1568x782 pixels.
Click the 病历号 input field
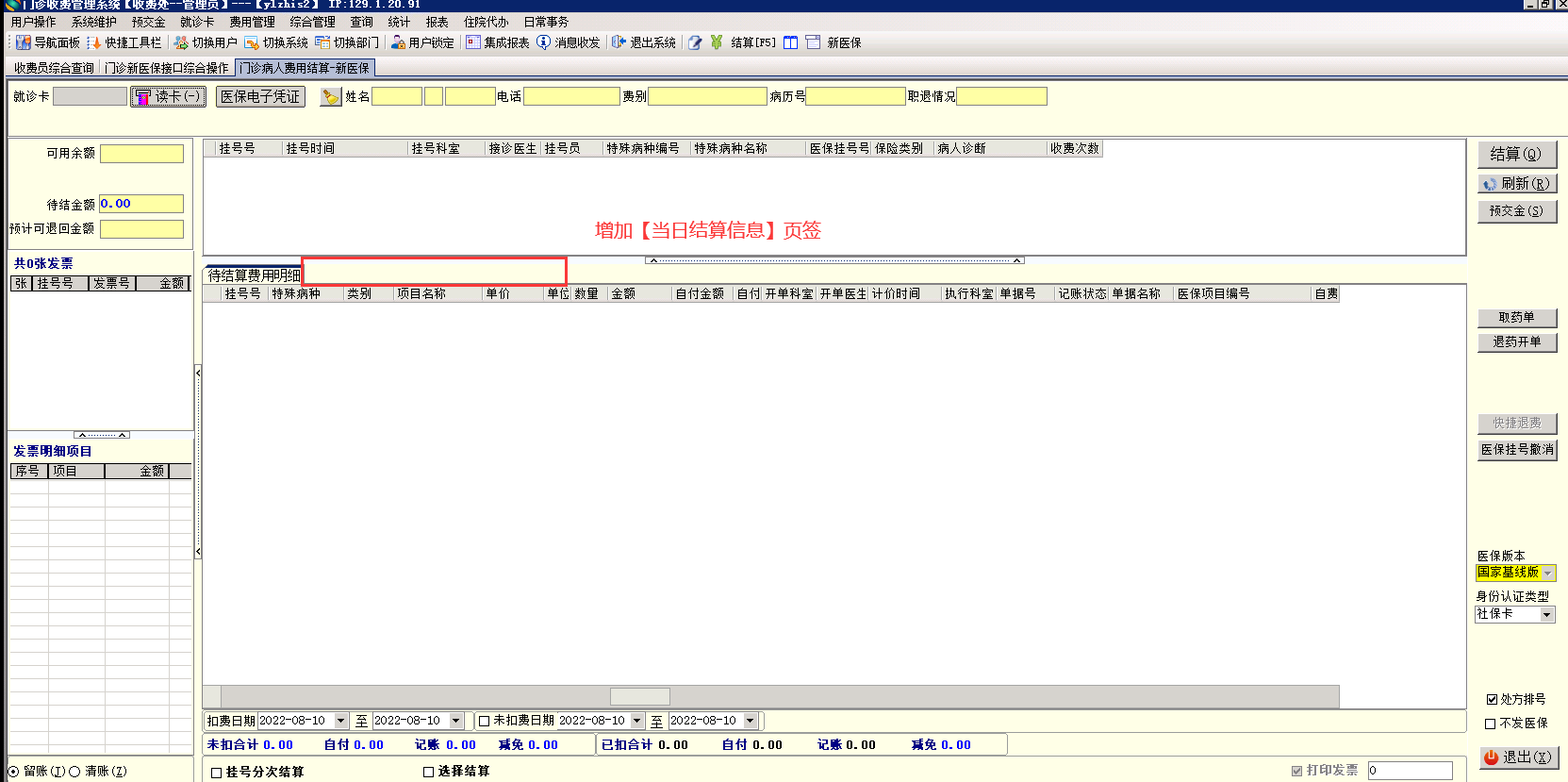[856, 96]
